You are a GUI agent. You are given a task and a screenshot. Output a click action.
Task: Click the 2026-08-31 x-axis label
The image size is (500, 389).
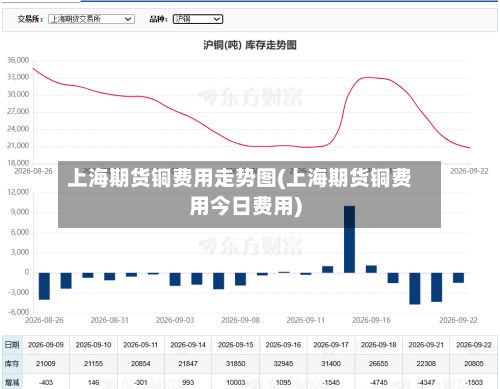pos(109,320)
